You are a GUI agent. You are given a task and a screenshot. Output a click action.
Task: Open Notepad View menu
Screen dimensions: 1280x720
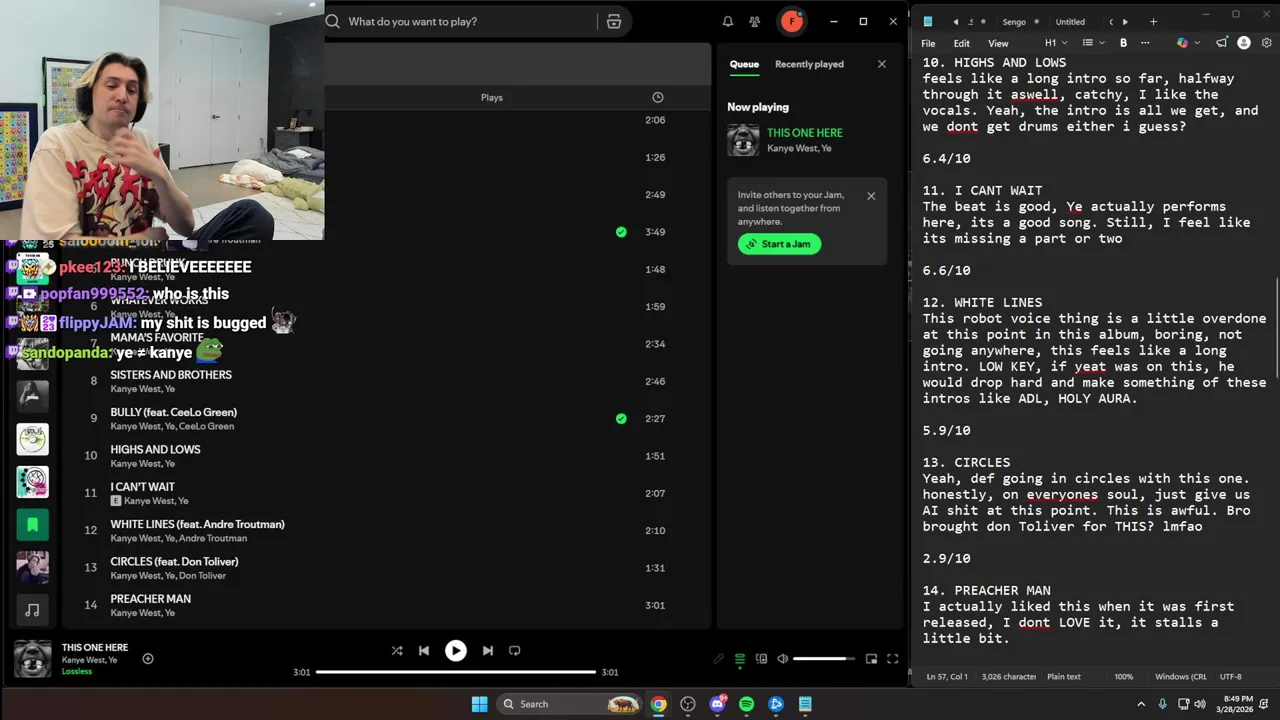pyautogui.click(x=998, y=43)
